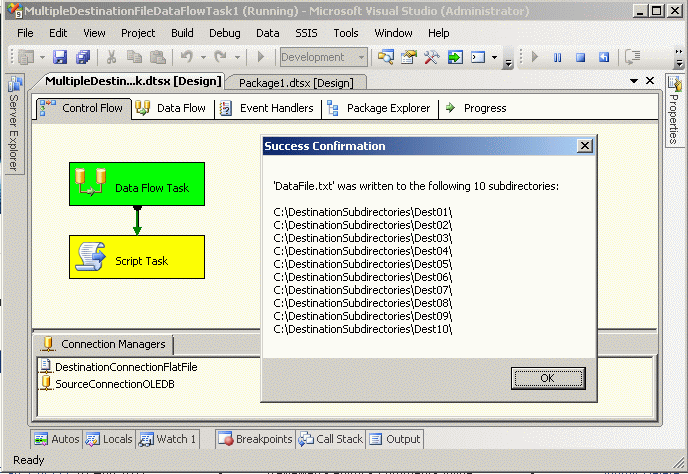
Task: Open the Debug menu
Action: click(x=225, y=33)
